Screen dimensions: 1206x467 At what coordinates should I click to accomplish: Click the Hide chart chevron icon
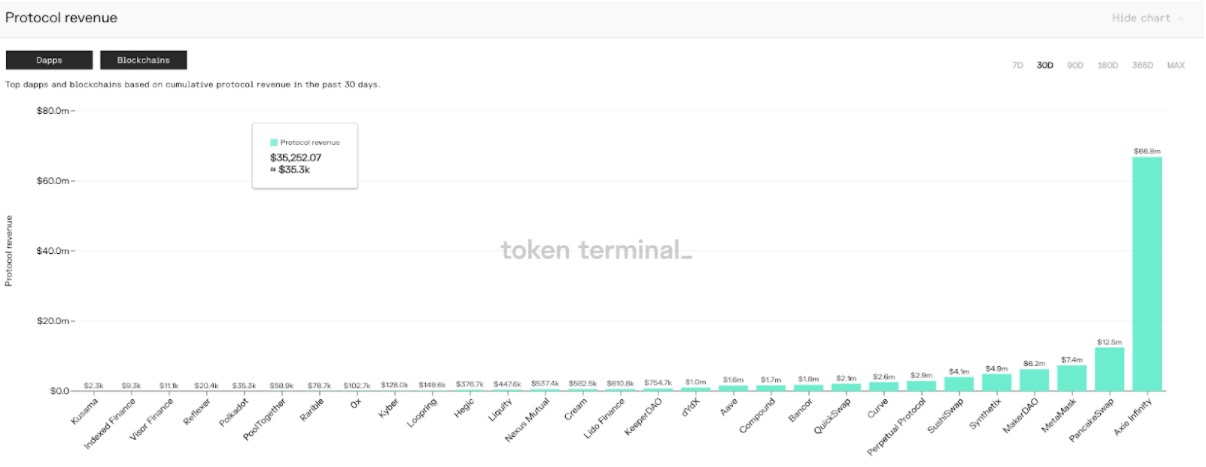pos(1181,18)
